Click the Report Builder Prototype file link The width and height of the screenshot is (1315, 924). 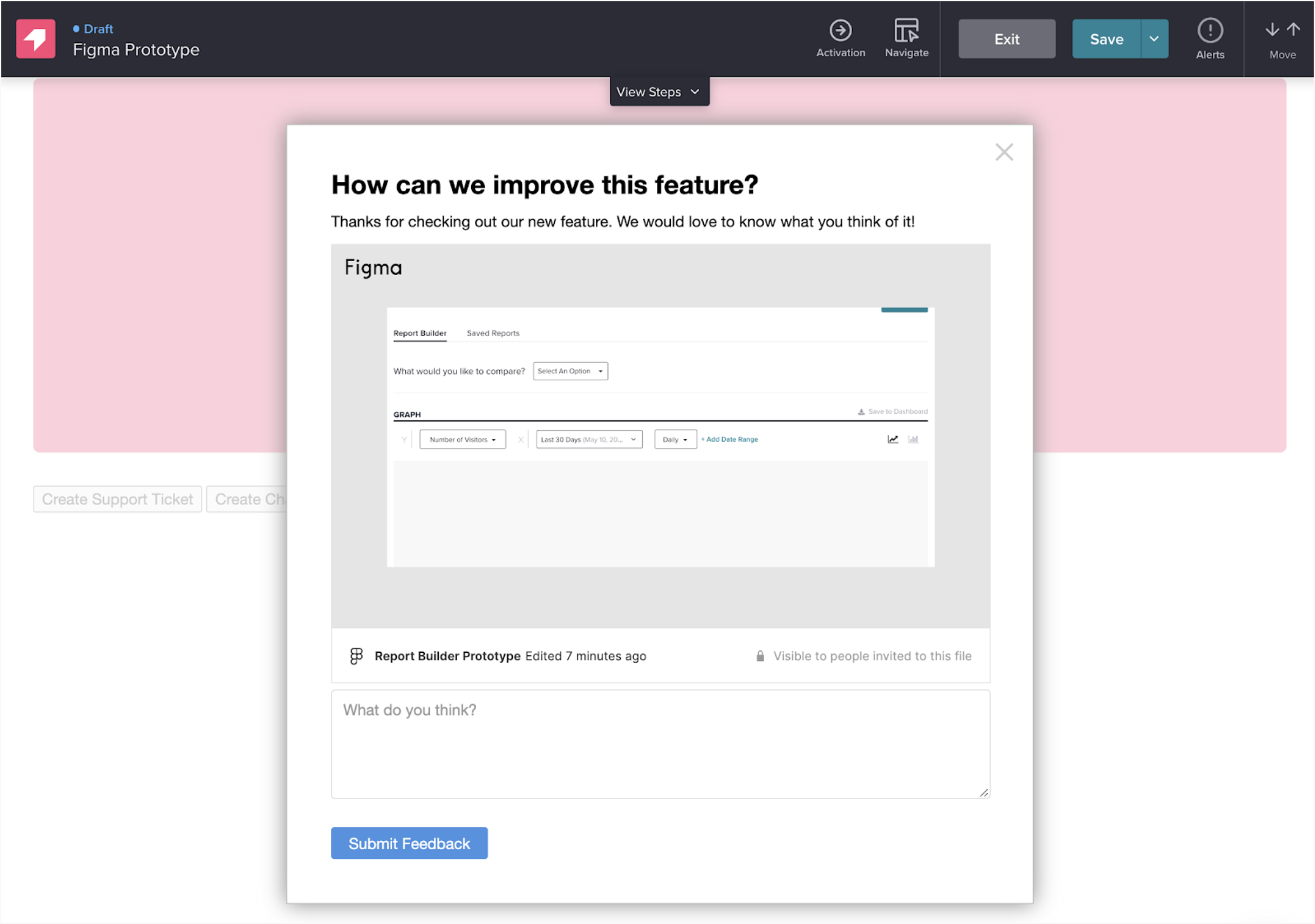pos(448,656)
